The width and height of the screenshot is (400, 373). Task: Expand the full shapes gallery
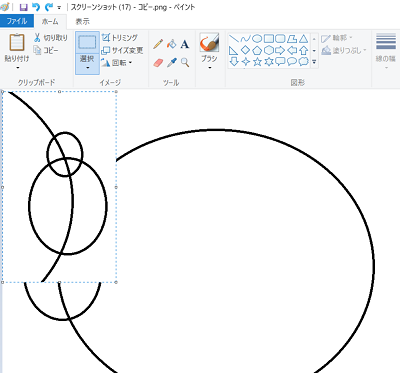coord(314,62)
